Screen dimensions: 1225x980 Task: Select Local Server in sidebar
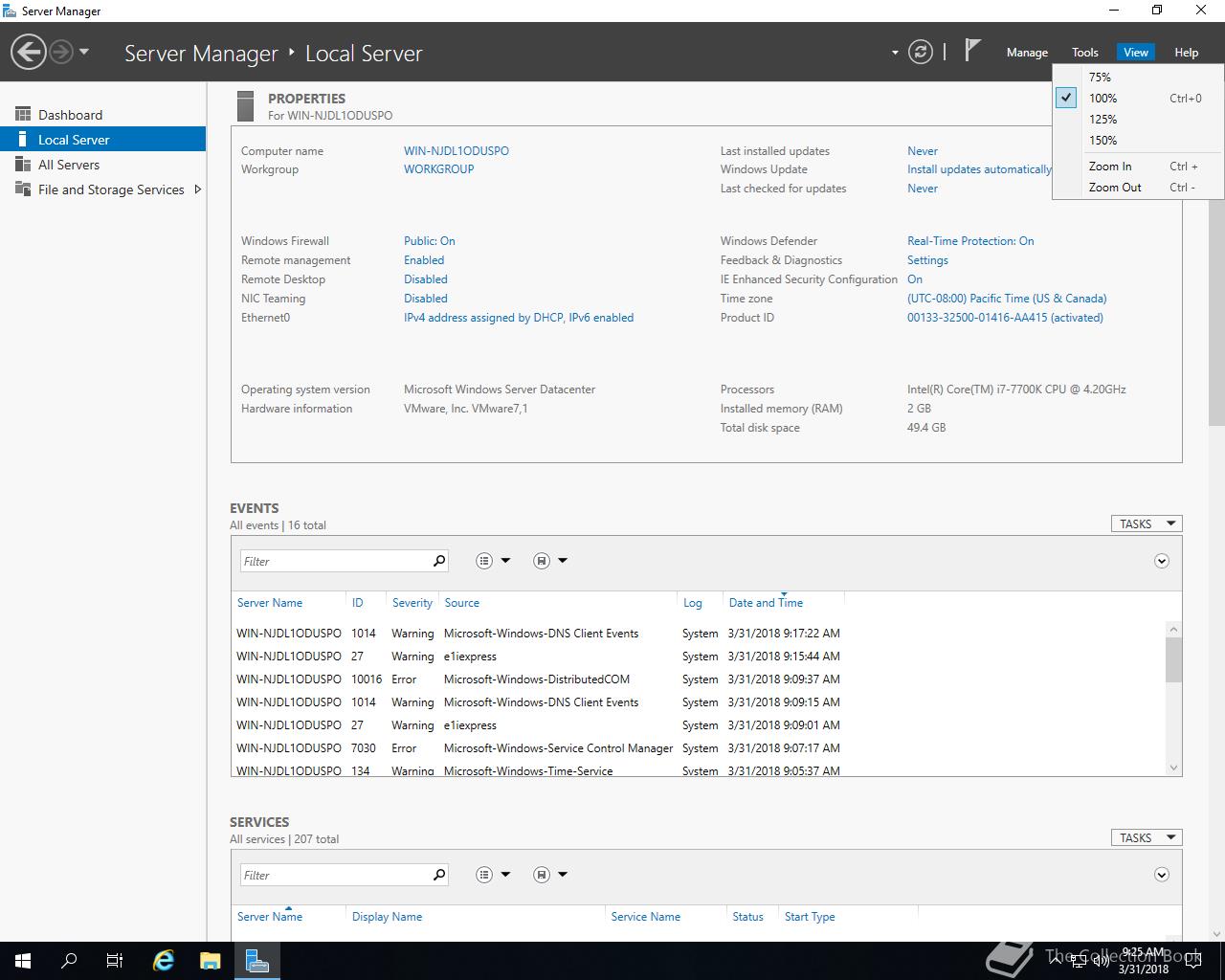[x=102, y=140]
